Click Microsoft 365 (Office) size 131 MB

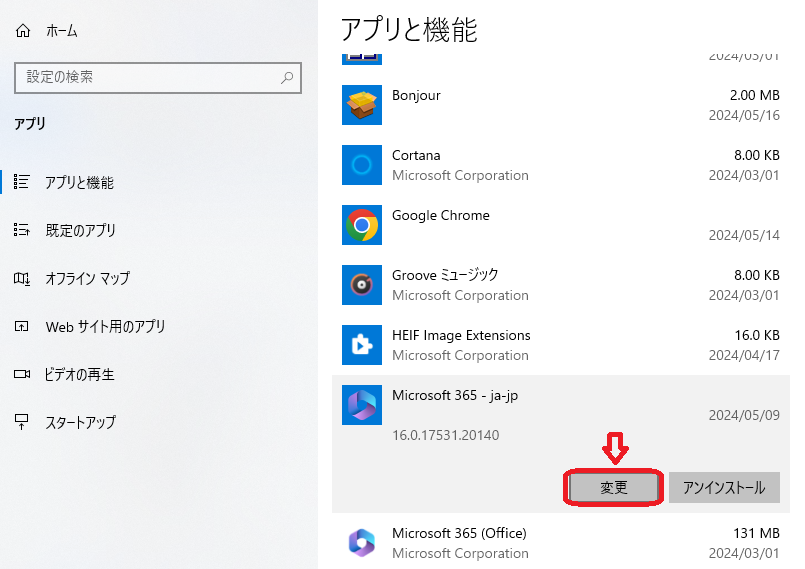[756, 533]
